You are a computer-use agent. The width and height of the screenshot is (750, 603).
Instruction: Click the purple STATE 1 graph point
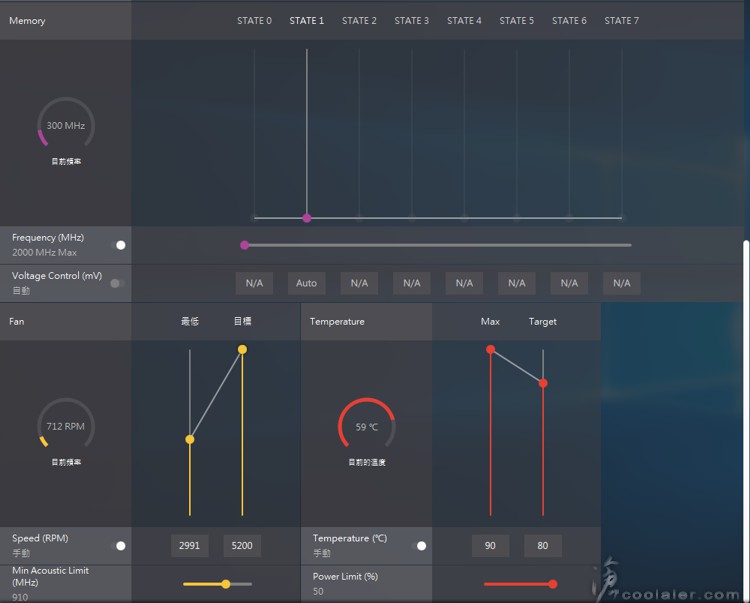[307, 218]
